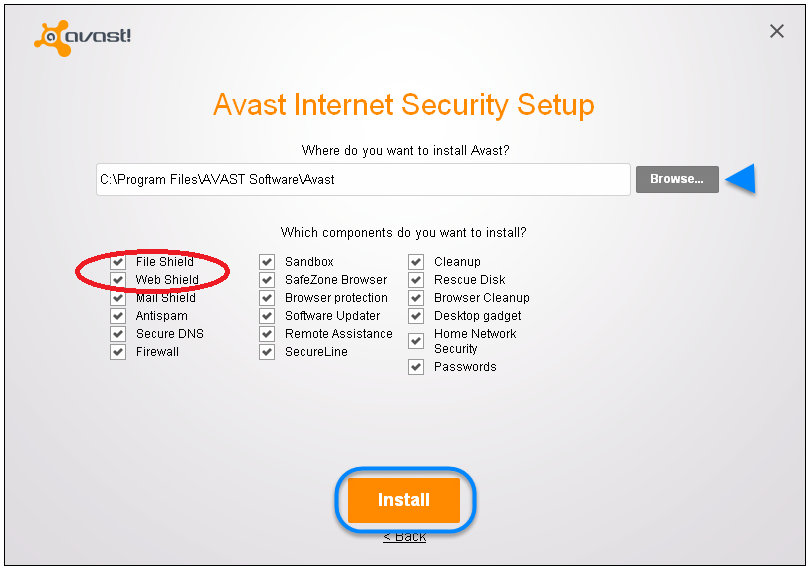Screen dimensions: 810x570
Task: Disable the Mail Shield component
Action: point(118,298)
